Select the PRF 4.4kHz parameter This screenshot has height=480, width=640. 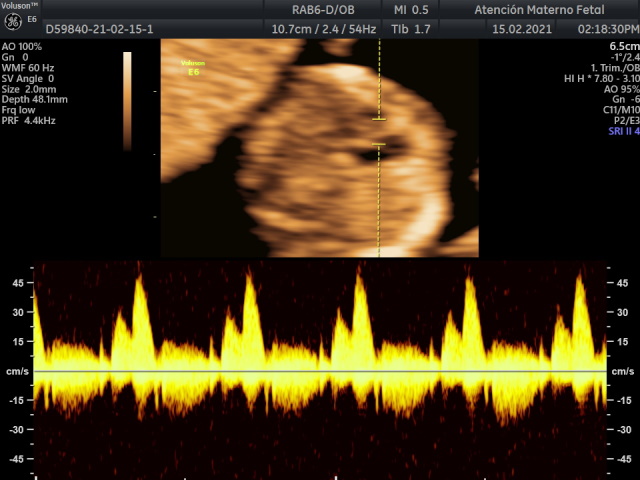[x=28, y=121]
